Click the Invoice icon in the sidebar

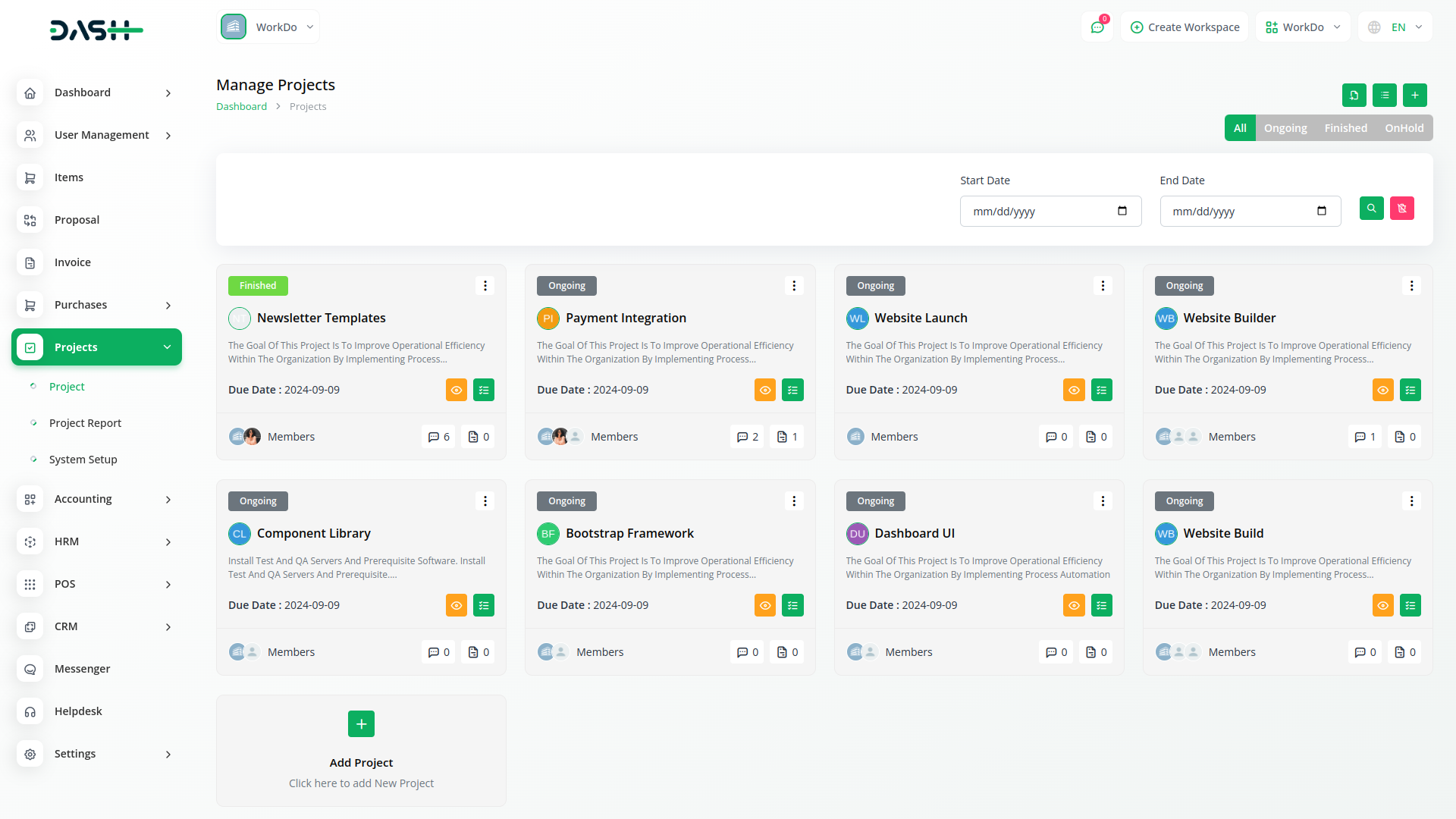(x=30, y=262)
